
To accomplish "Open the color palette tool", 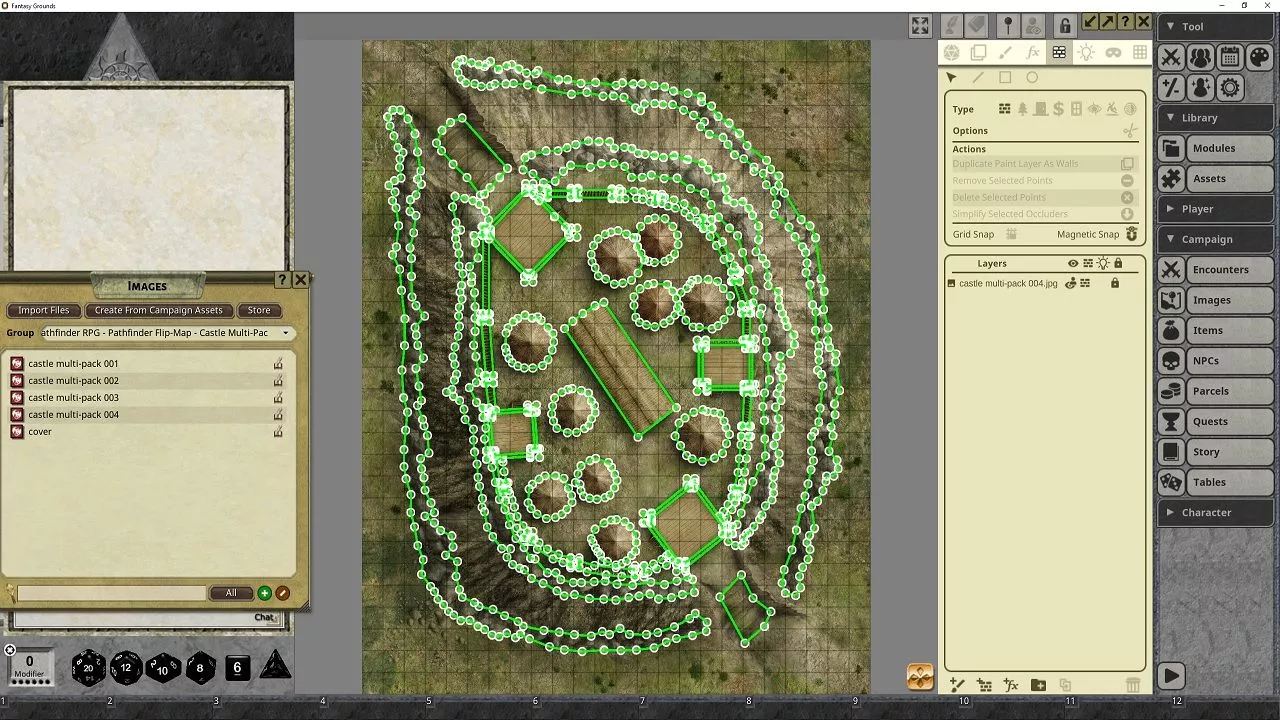I will coord(1259,58).
